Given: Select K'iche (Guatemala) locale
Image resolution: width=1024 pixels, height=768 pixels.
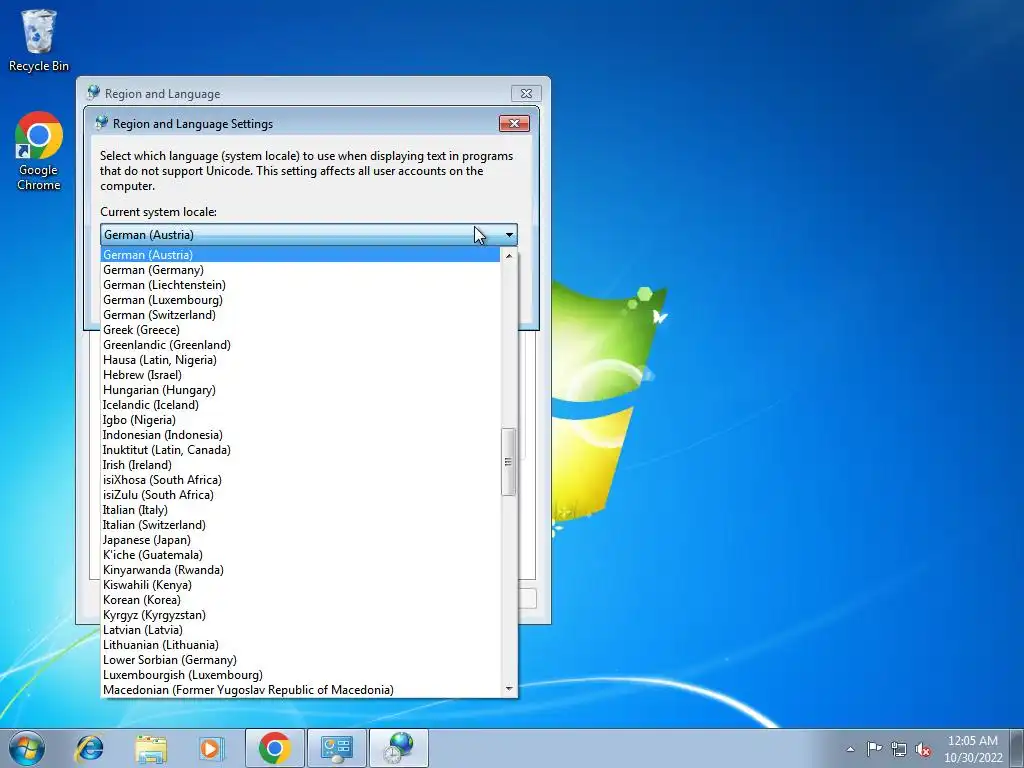Looking at the screenshot, I should tap(300, 555).
